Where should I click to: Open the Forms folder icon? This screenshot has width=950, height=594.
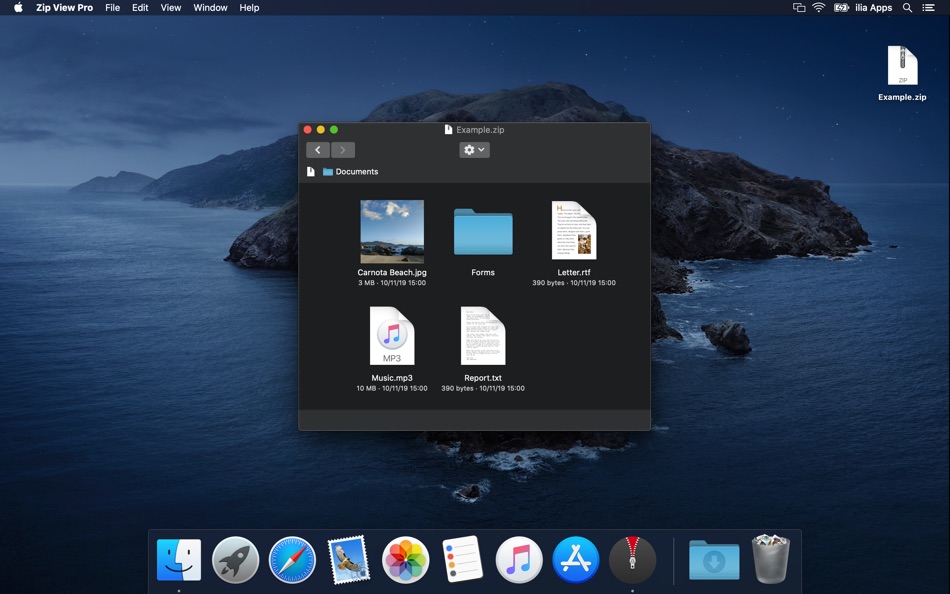click(x=483, y=231)
